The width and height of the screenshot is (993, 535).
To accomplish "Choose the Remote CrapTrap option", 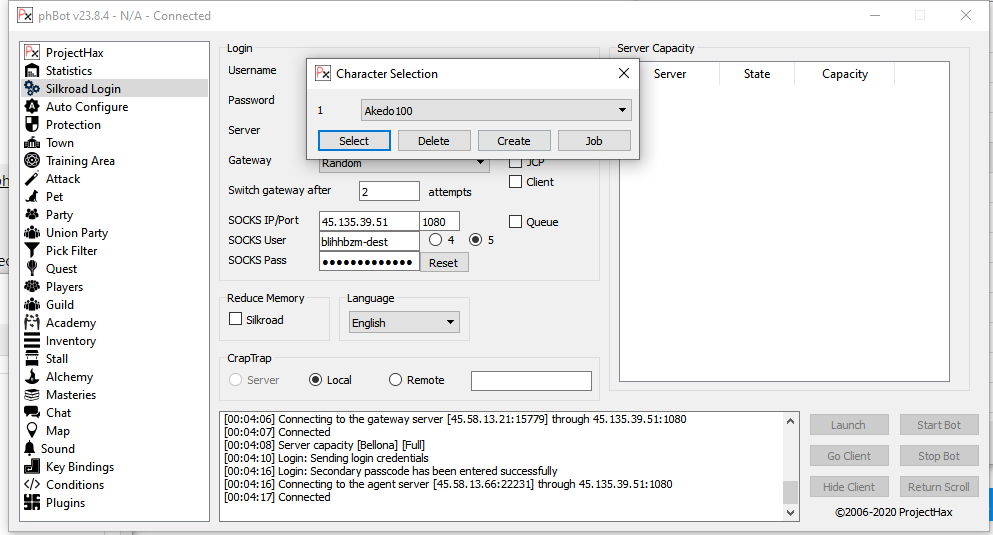I will point(395,380).
